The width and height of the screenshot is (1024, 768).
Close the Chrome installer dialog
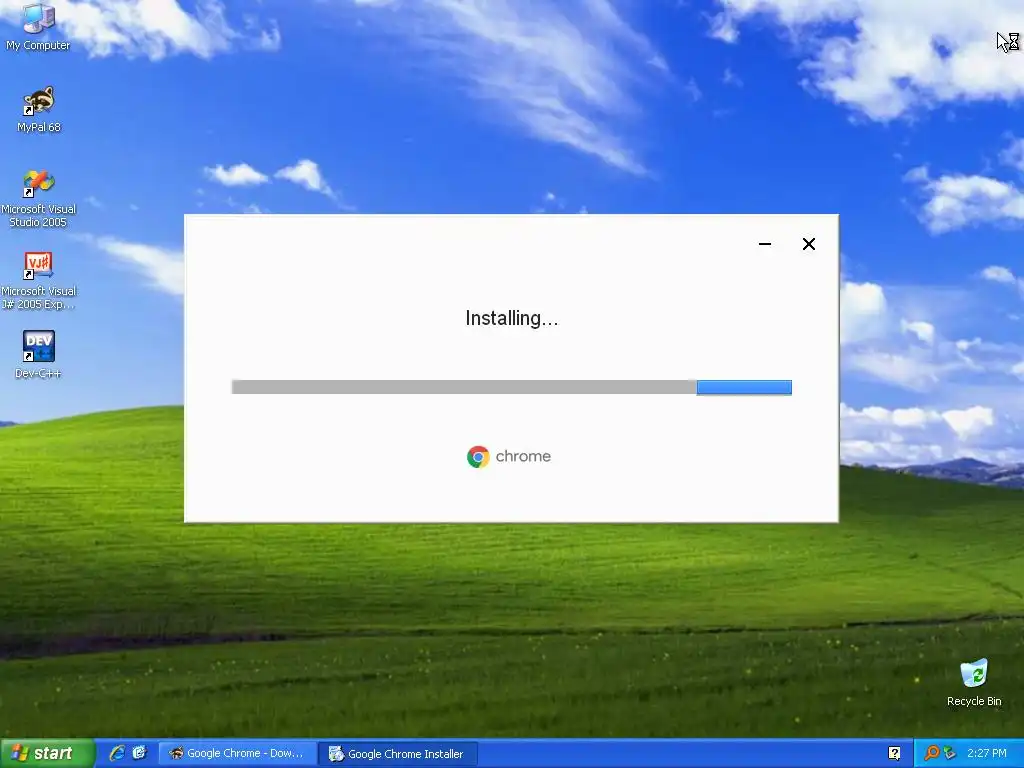(808, 244)
